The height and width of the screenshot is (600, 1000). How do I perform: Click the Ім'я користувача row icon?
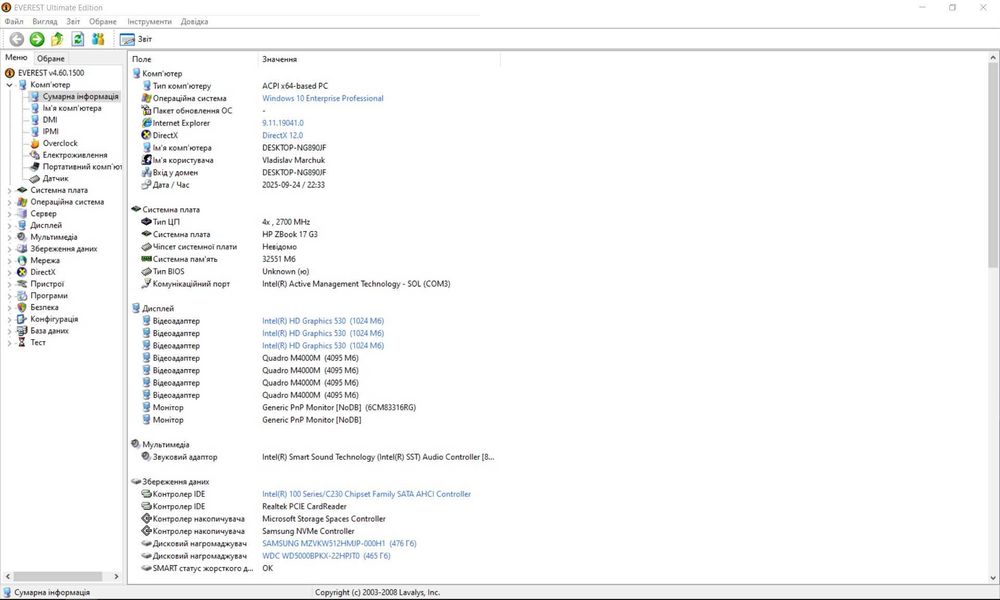coord(147,160)
